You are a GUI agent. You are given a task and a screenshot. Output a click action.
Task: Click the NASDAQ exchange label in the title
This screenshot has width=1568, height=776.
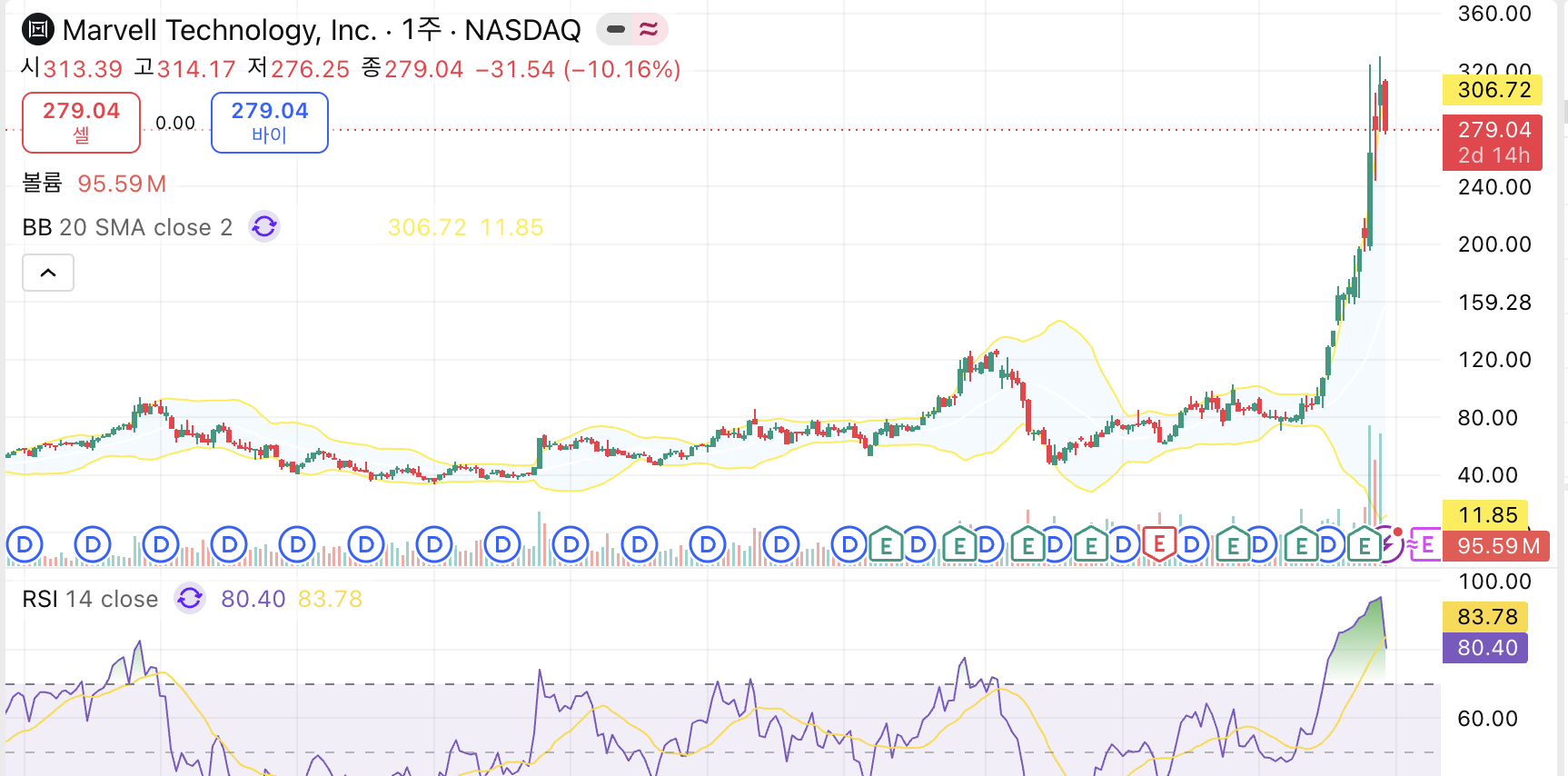522,30
